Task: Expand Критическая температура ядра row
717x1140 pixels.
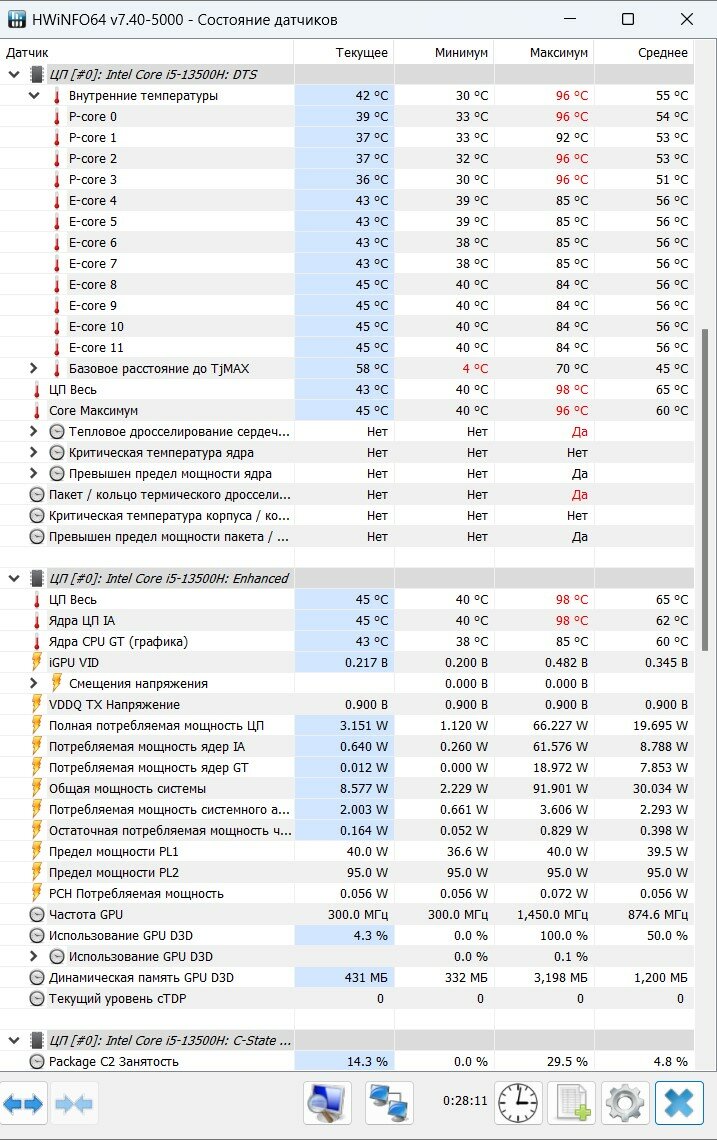Action: [33, 453]
